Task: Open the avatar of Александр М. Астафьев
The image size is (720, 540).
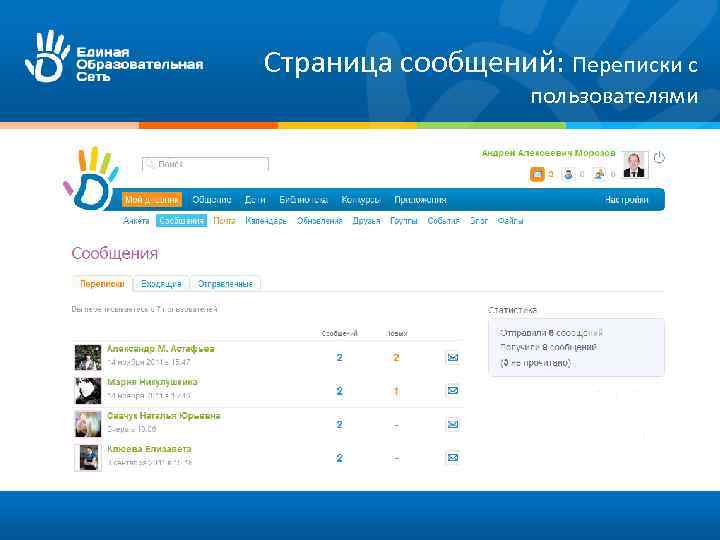Action: 88,357
